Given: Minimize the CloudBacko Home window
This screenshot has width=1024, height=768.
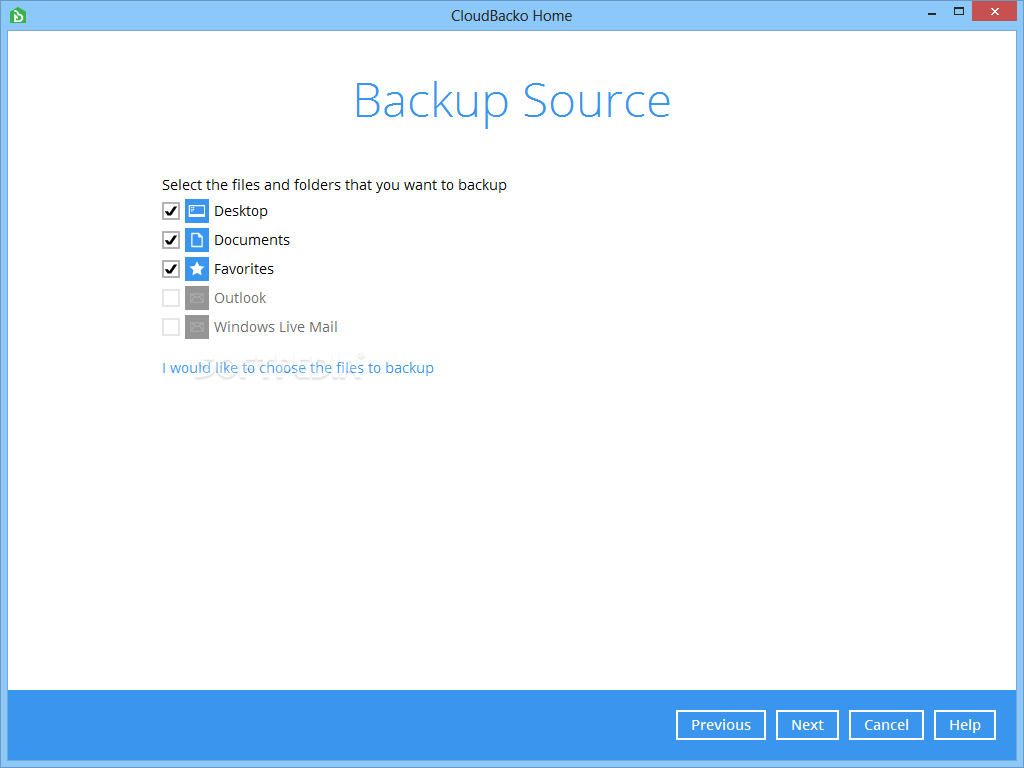Looking at the screenshot, I should pos(932,12).
